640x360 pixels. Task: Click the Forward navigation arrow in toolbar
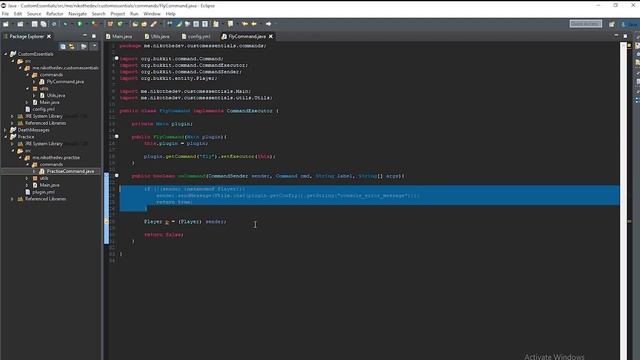(269, 24)
